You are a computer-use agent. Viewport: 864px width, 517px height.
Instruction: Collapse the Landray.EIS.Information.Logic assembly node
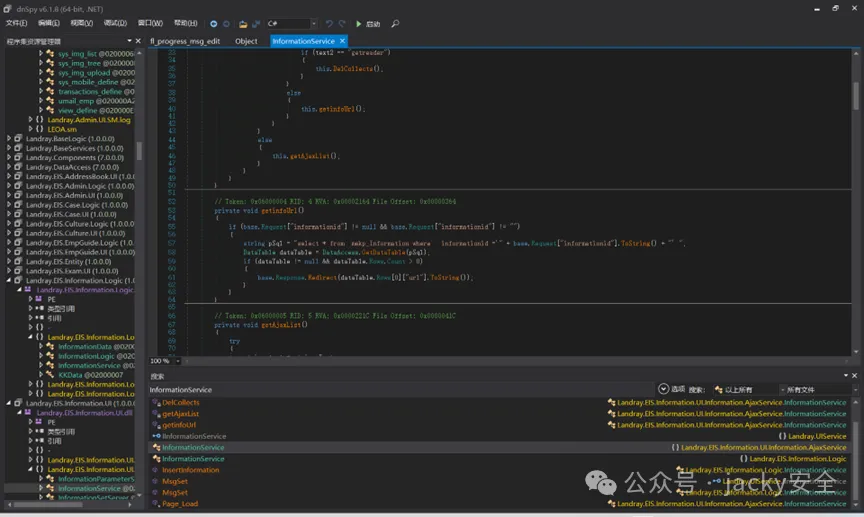point(9,281)
